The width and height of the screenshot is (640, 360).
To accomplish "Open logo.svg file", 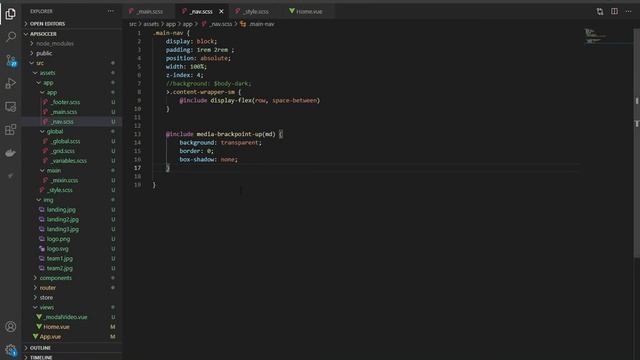I will click(x=57, y=249).
